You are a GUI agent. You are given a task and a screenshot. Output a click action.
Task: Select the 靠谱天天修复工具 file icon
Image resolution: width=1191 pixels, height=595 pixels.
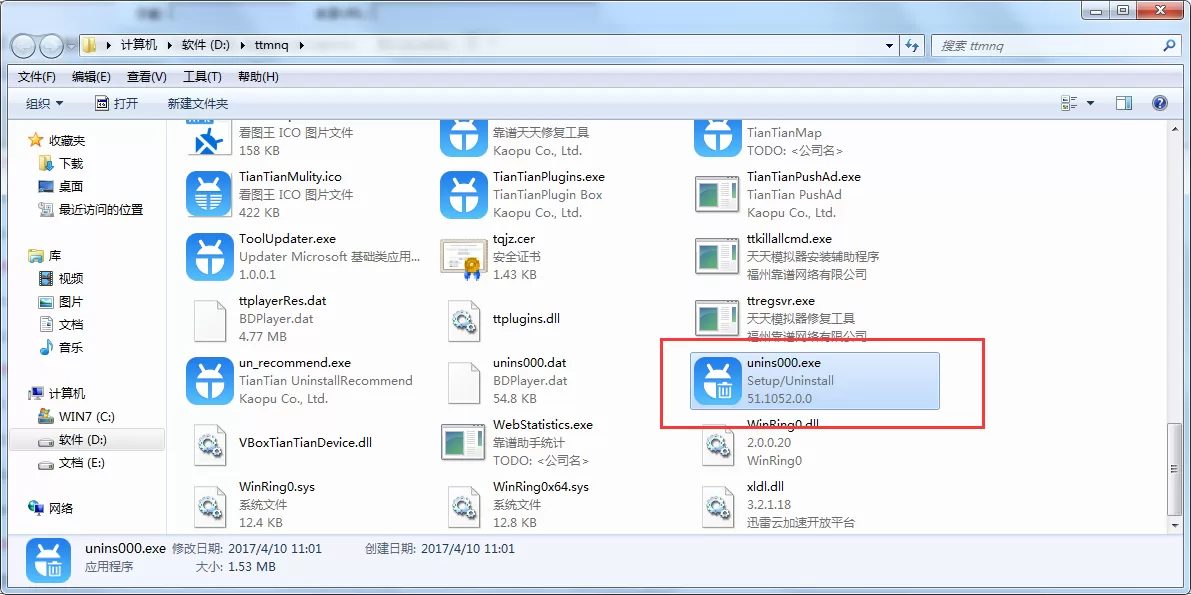pos(463,137)
